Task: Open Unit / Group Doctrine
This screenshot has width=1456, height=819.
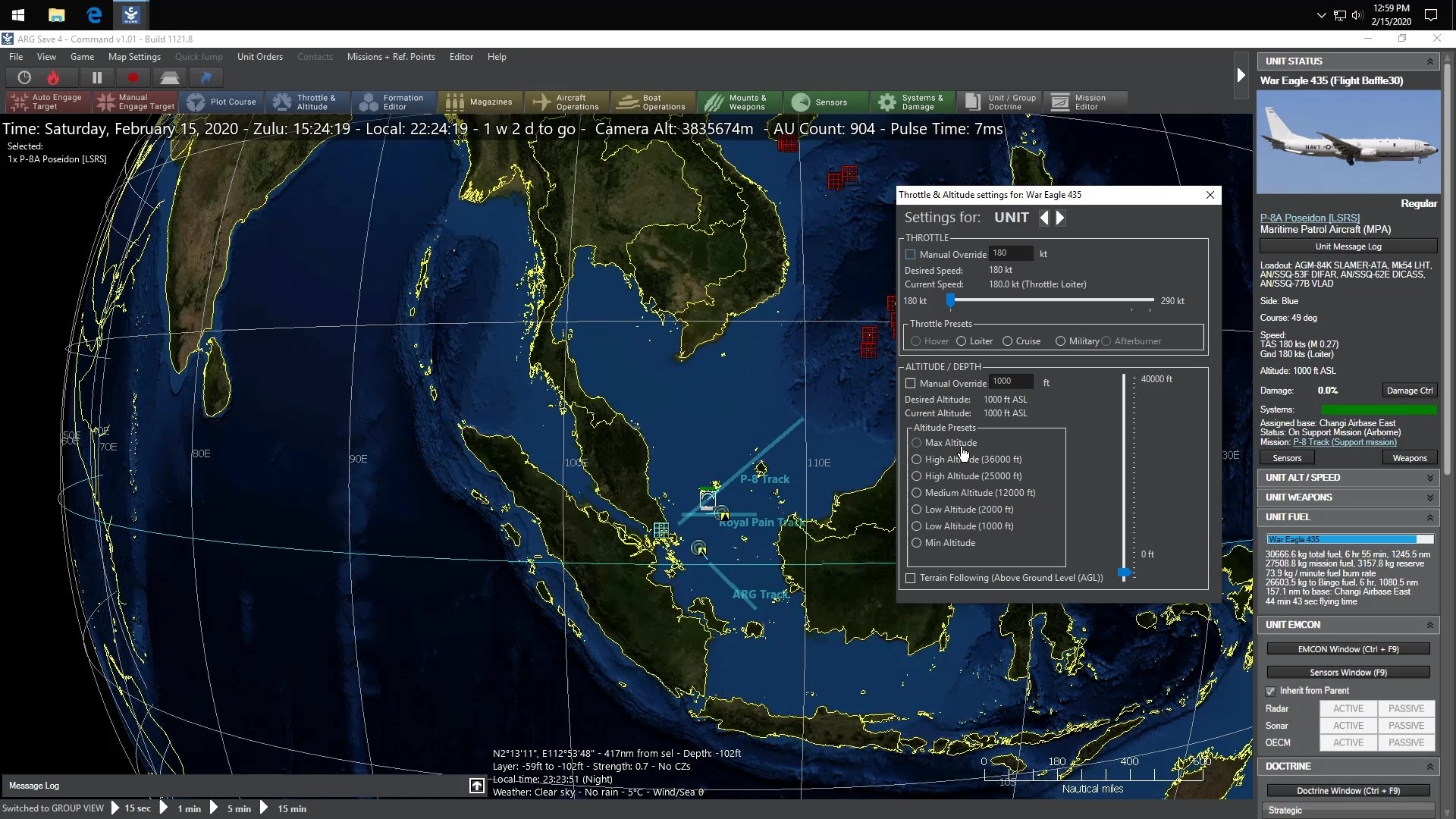Action: point(999,102)
